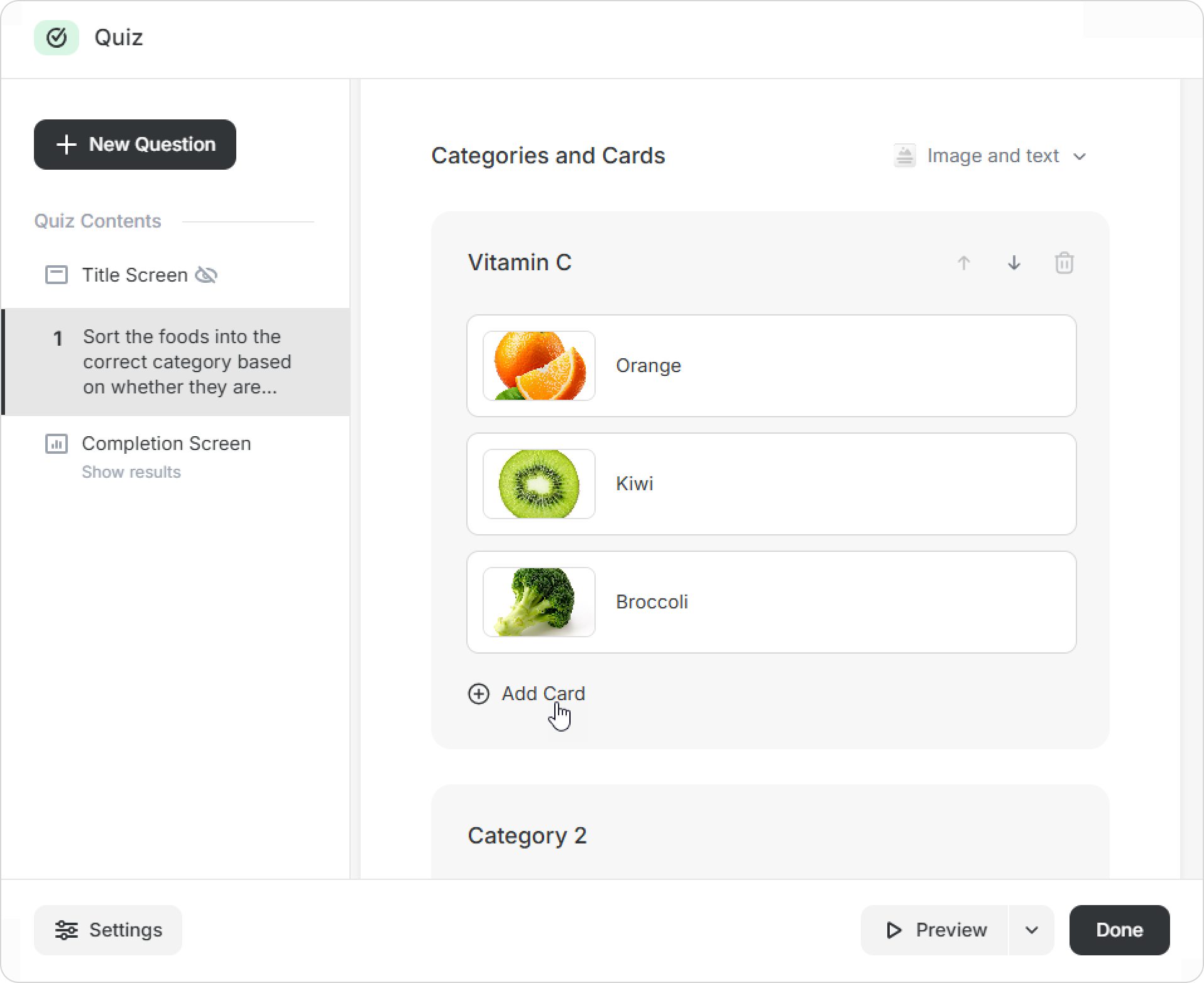Screen dimensions: 1204x983
Task: Move Vitamin C category down arrow
Action: pos(1014,263)
